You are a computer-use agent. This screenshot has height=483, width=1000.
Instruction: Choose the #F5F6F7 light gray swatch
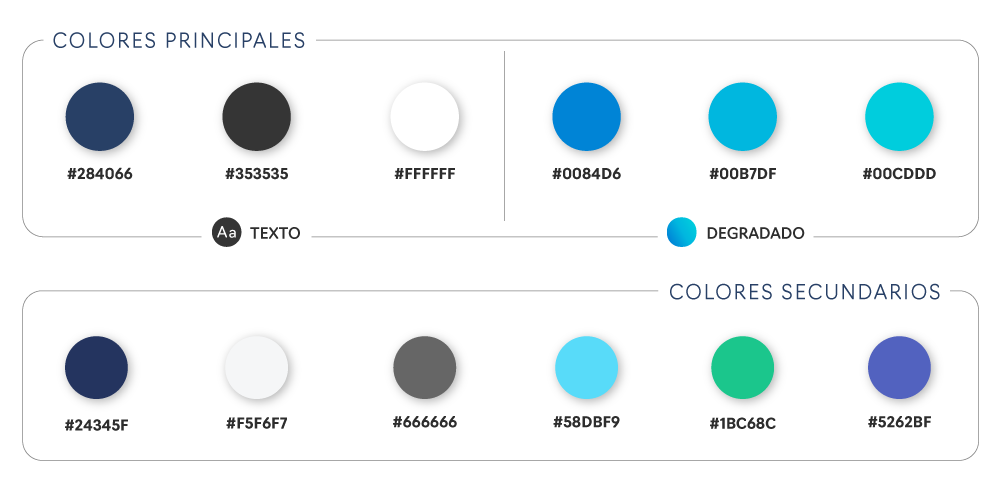256,368
